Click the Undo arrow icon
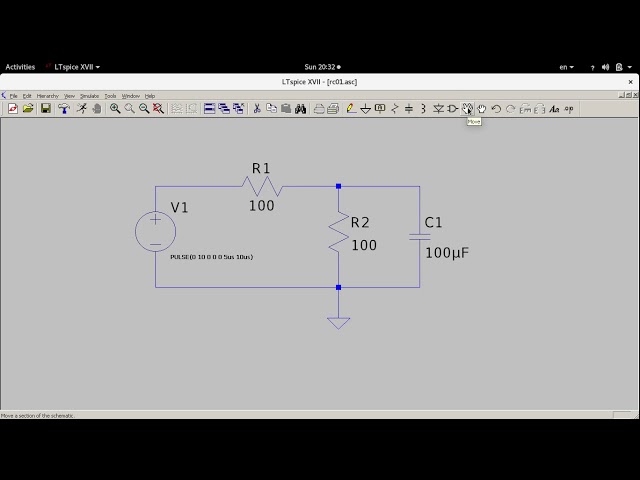The width and height of the screenshot is (640, 480). click(496, 109)
